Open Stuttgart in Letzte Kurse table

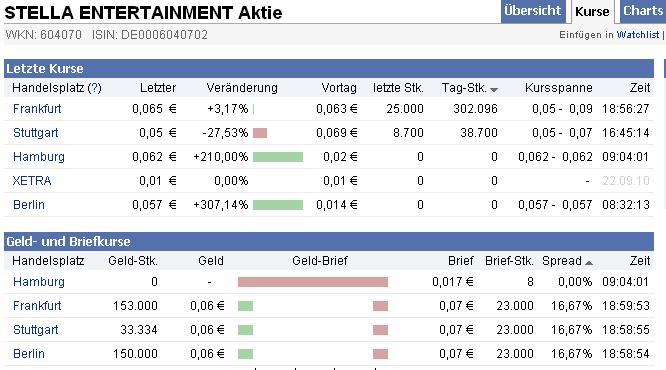coord(36,133)
